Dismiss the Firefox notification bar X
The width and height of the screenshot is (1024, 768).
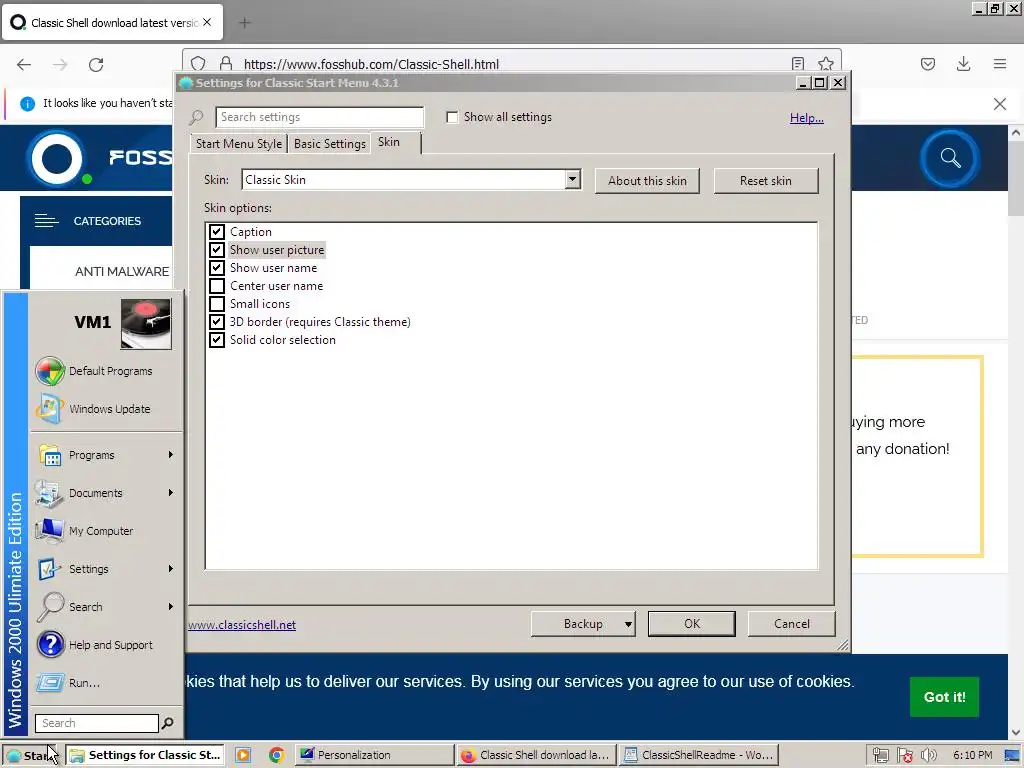pyautogui.click(x=999, y=104)
